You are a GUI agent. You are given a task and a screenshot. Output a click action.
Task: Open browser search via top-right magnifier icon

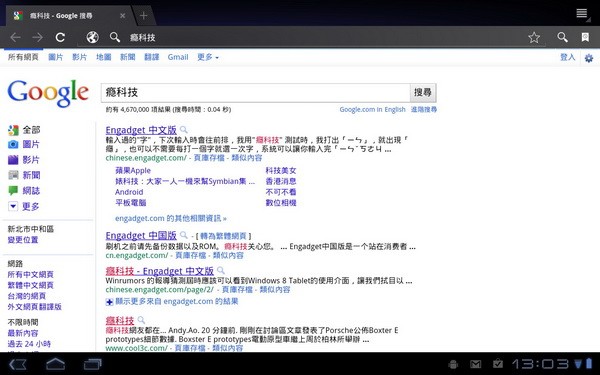(x=562, y=37)
